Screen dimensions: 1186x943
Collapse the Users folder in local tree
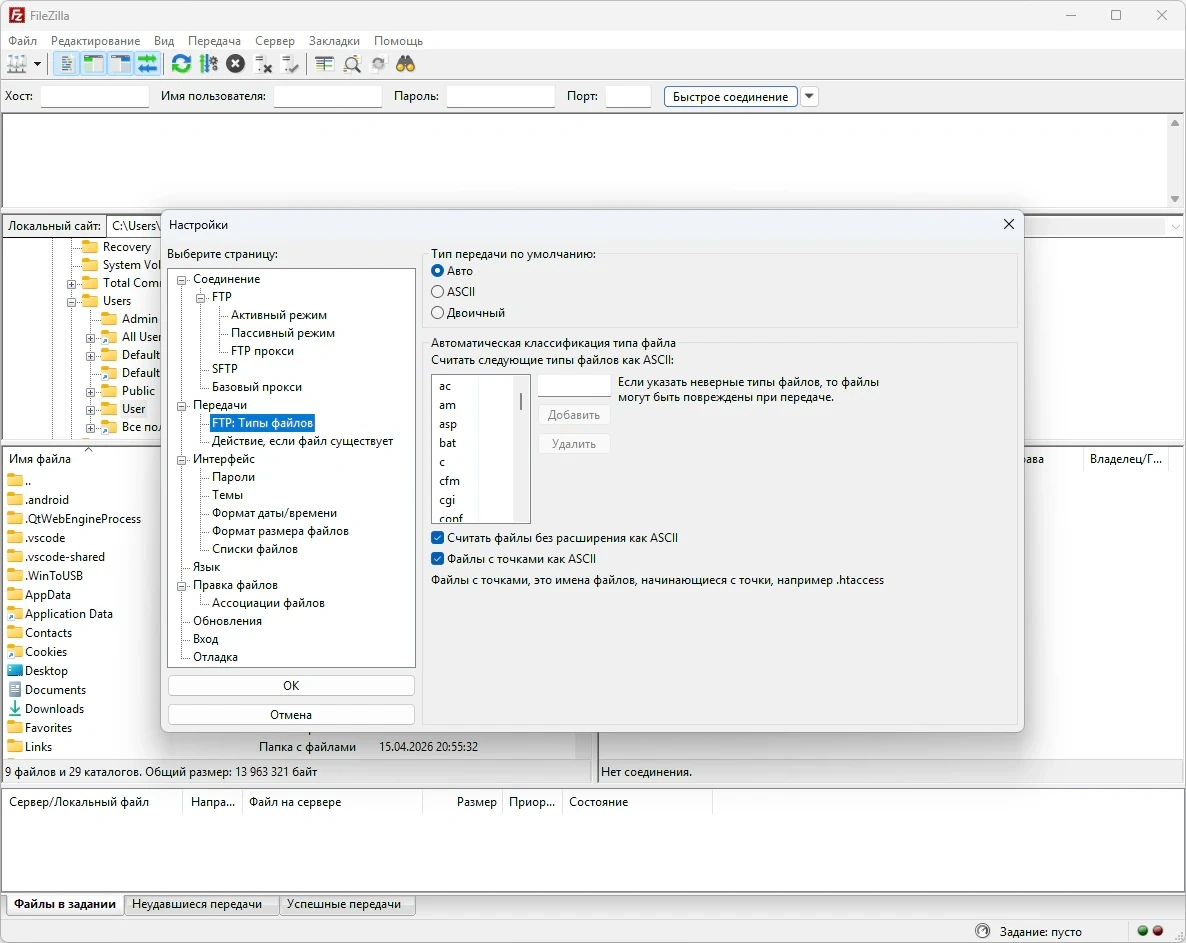coord(71,302)
